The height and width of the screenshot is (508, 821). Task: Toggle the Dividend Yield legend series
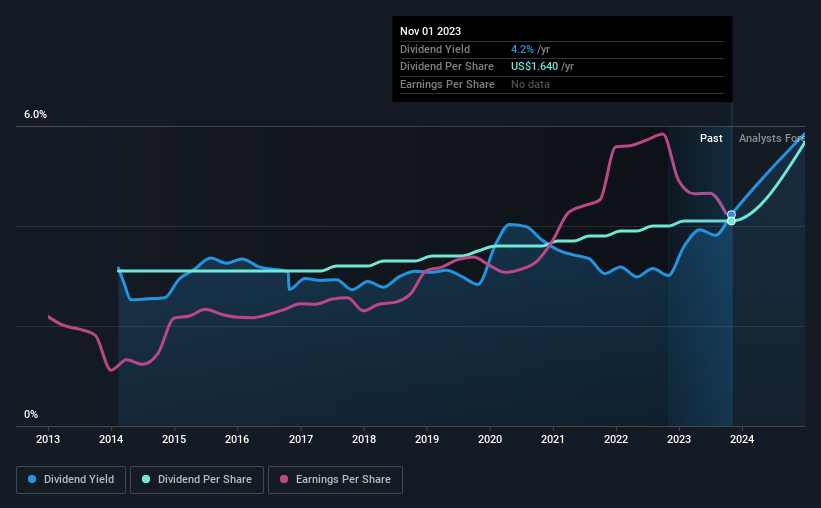[x=70, y=480]
